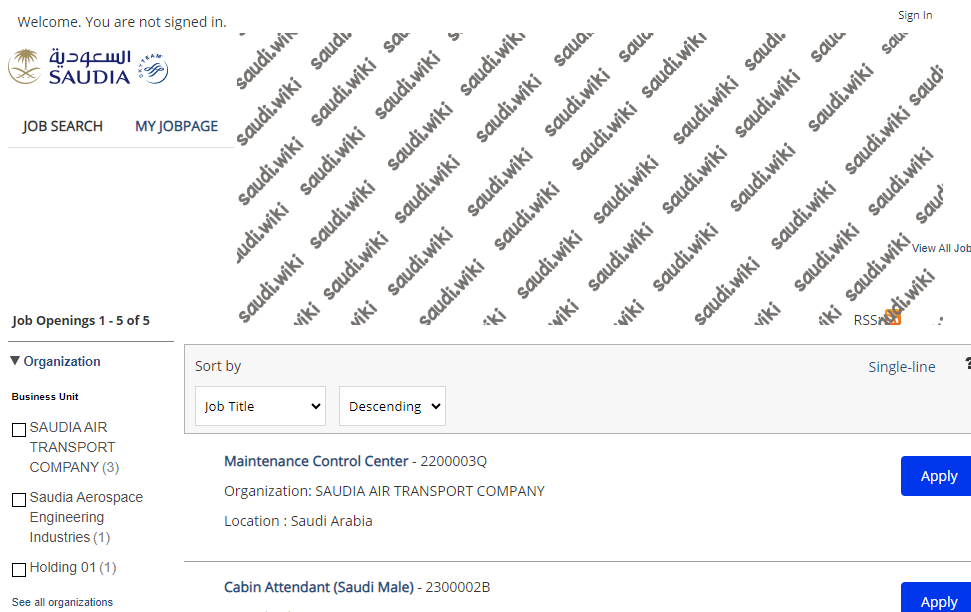The image size is (971, 612).
Task: Click See all organizations link
Action: 62,602
